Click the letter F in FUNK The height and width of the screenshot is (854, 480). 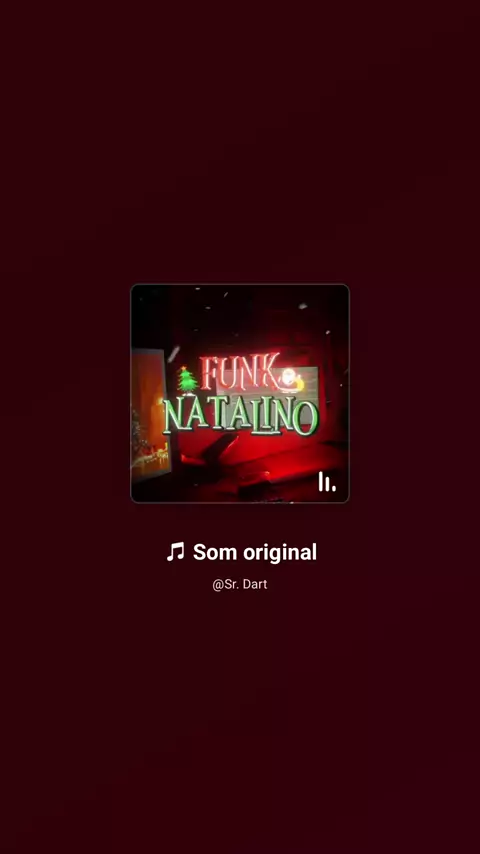point(209,374)
